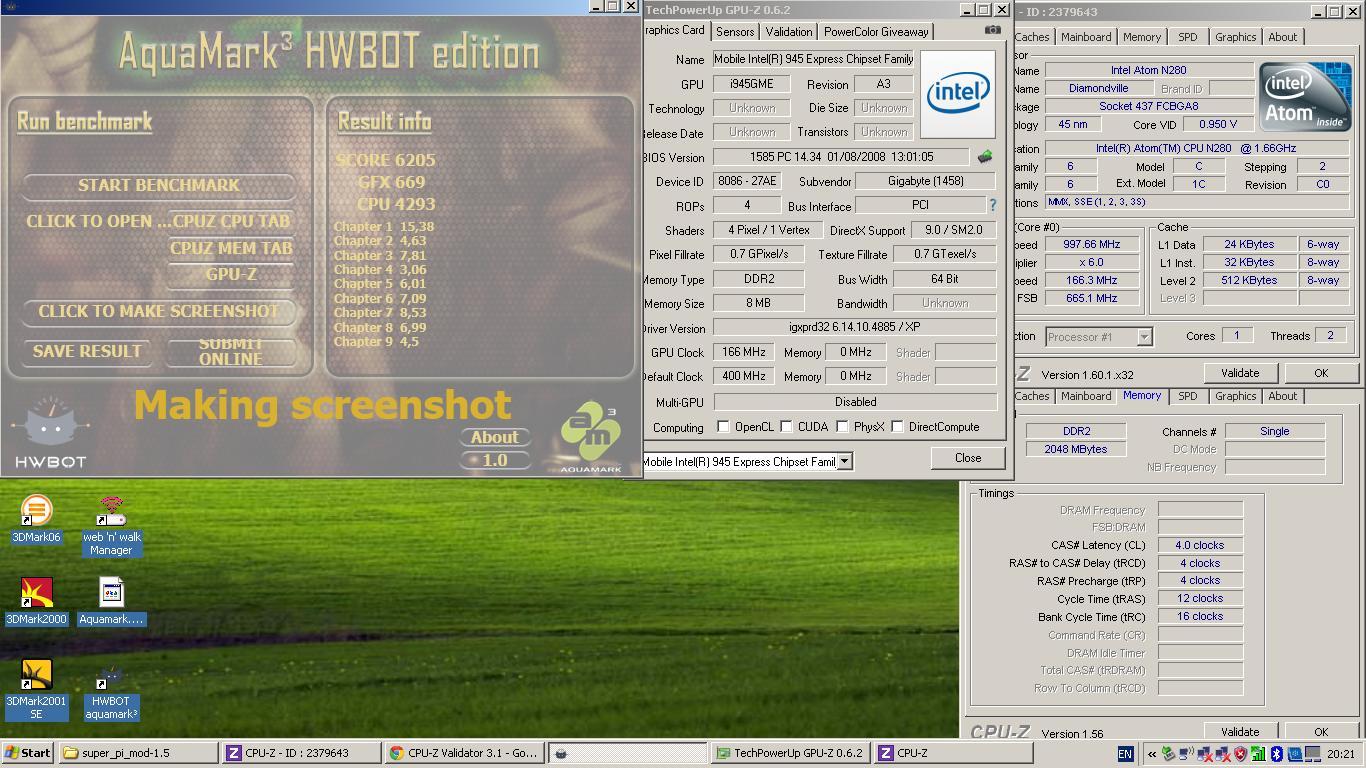1366x768 pixels.
Task: Open the GPU selection dropdown in GPU-Z
Action: click(844, 461)
